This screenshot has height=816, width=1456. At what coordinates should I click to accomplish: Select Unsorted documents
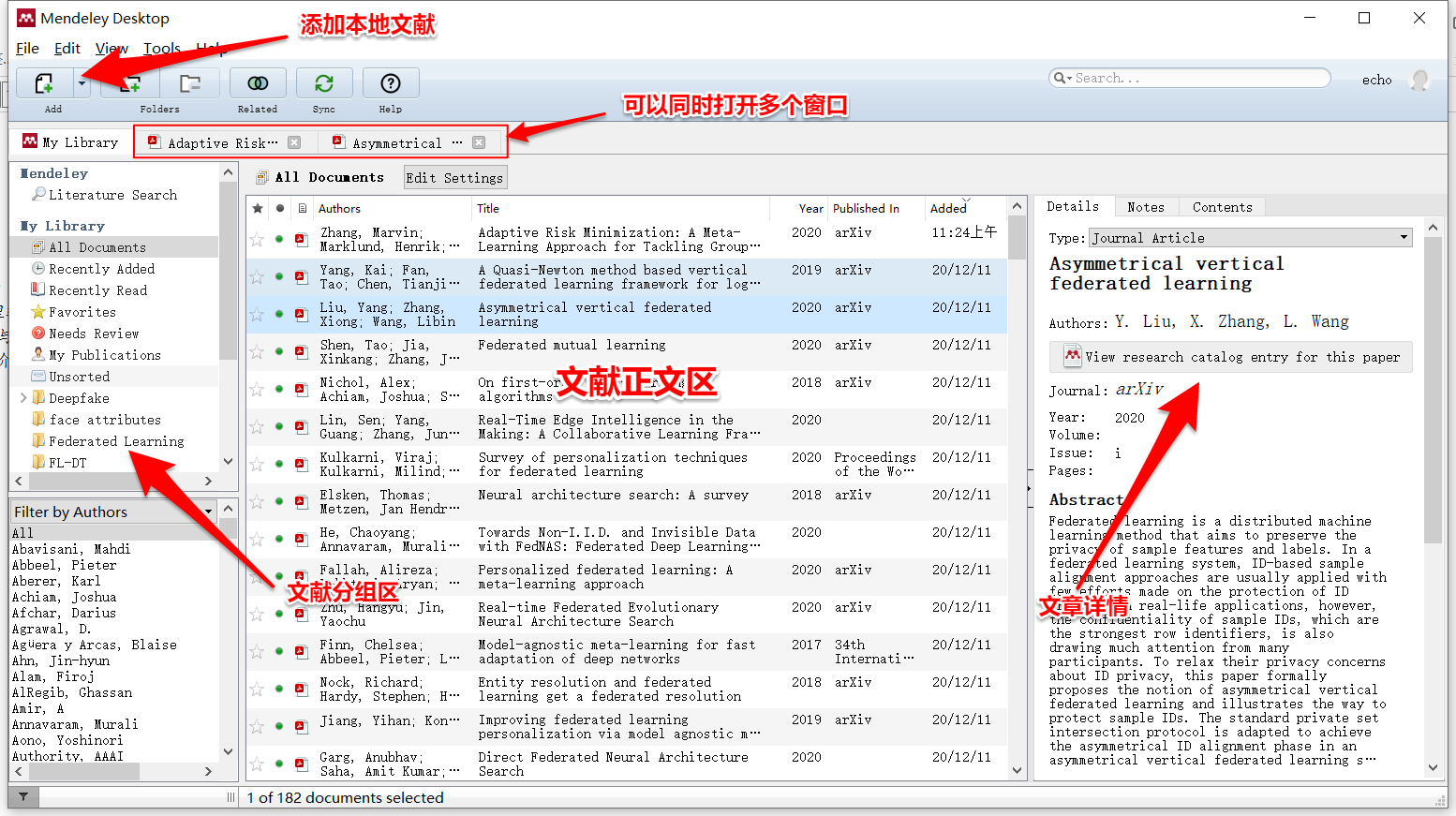79,377
